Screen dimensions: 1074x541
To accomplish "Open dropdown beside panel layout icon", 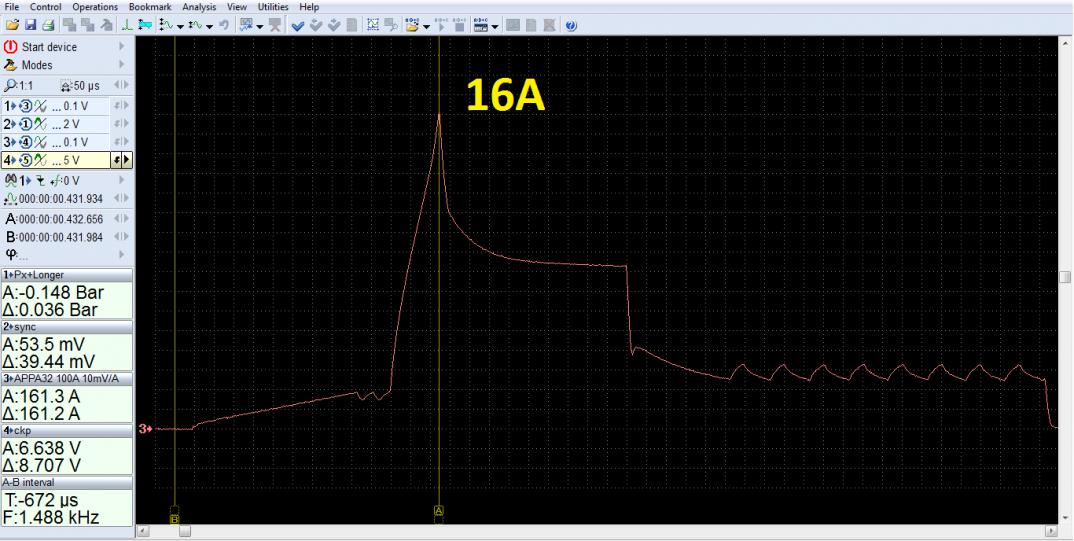I will (x=495, y=26).
